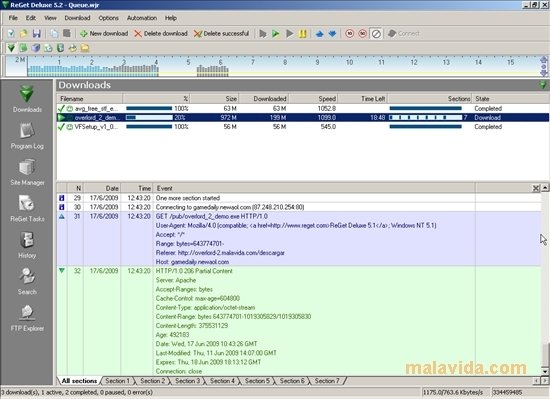Select the VFSetup_v1_0 download row
Screen dimensions: 550x399
303,127
